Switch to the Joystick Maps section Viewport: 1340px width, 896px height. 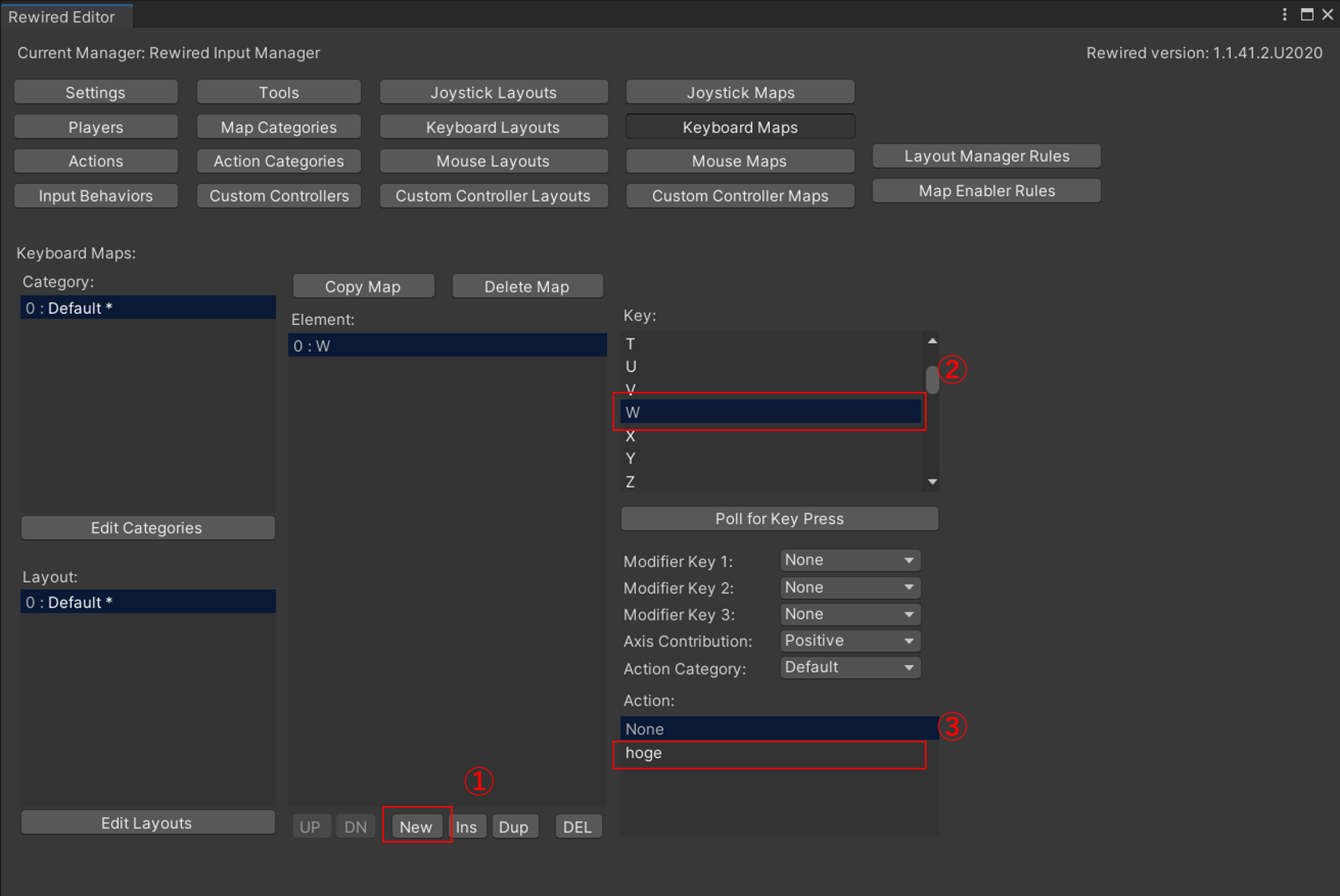click(739, 92)
